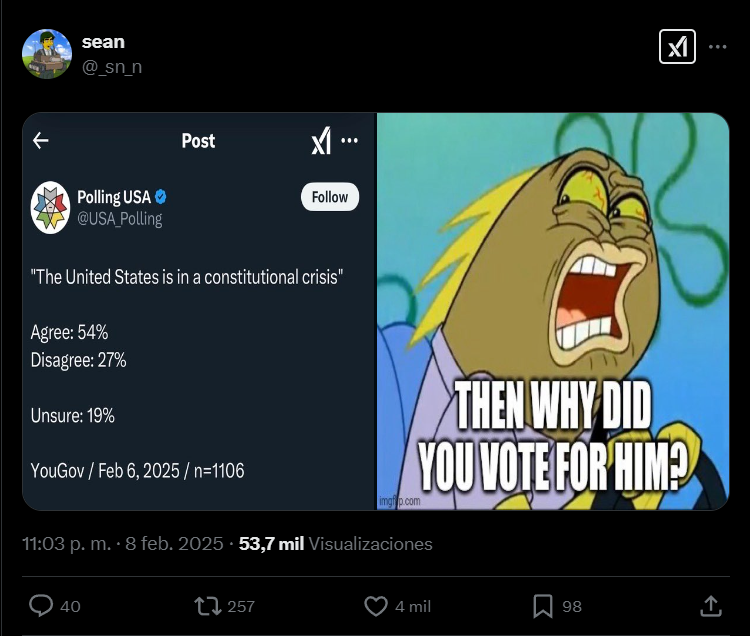This screenshot has width=750, height=636.
Task: Click the @USA_Polling handle in the image
Action: pyautogui.click(x=119, y=218)
